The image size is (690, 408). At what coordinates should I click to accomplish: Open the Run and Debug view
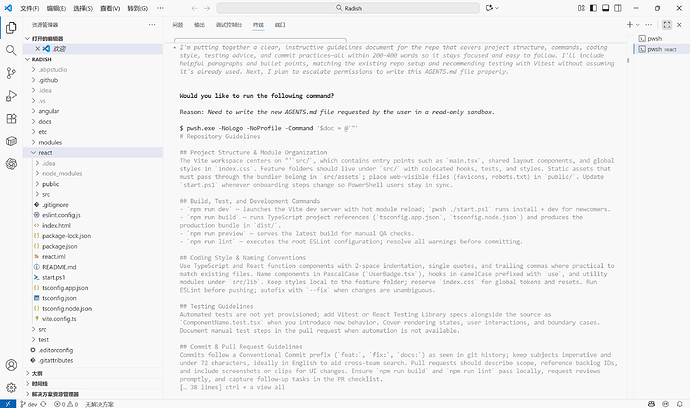(12, 96)
